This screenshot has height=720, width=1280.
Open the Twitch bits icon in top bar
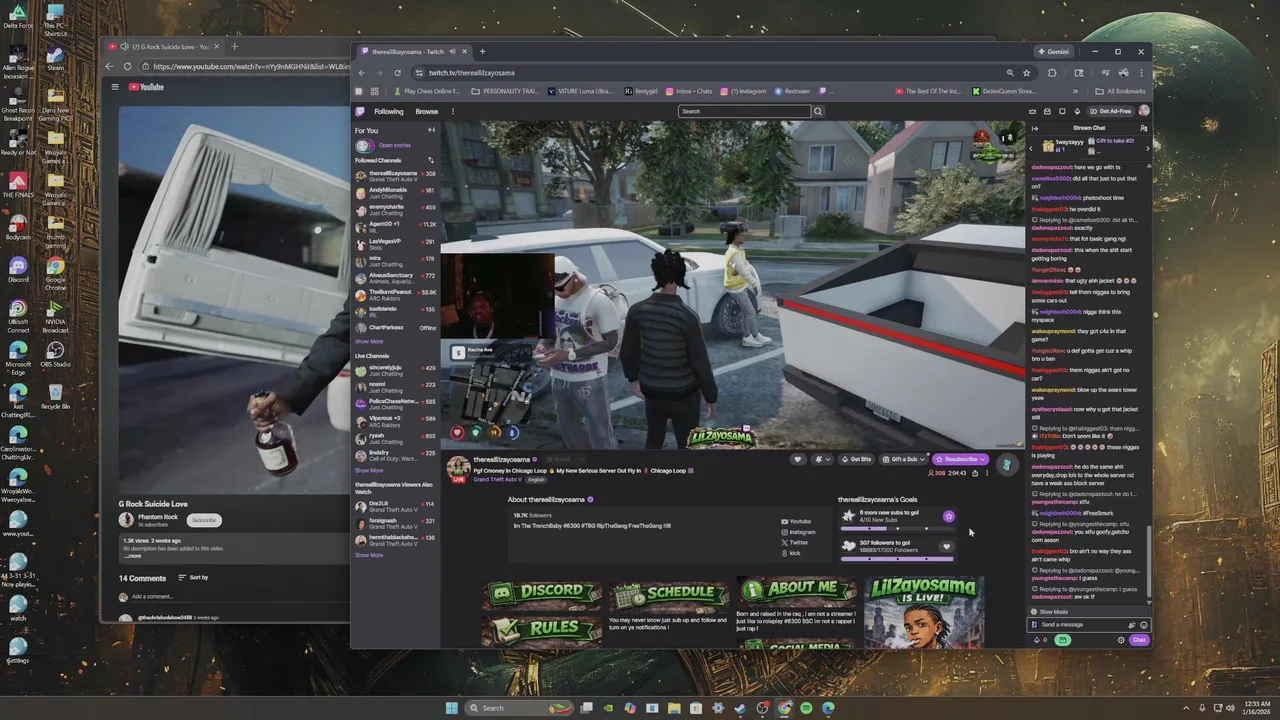point(1077,111)
